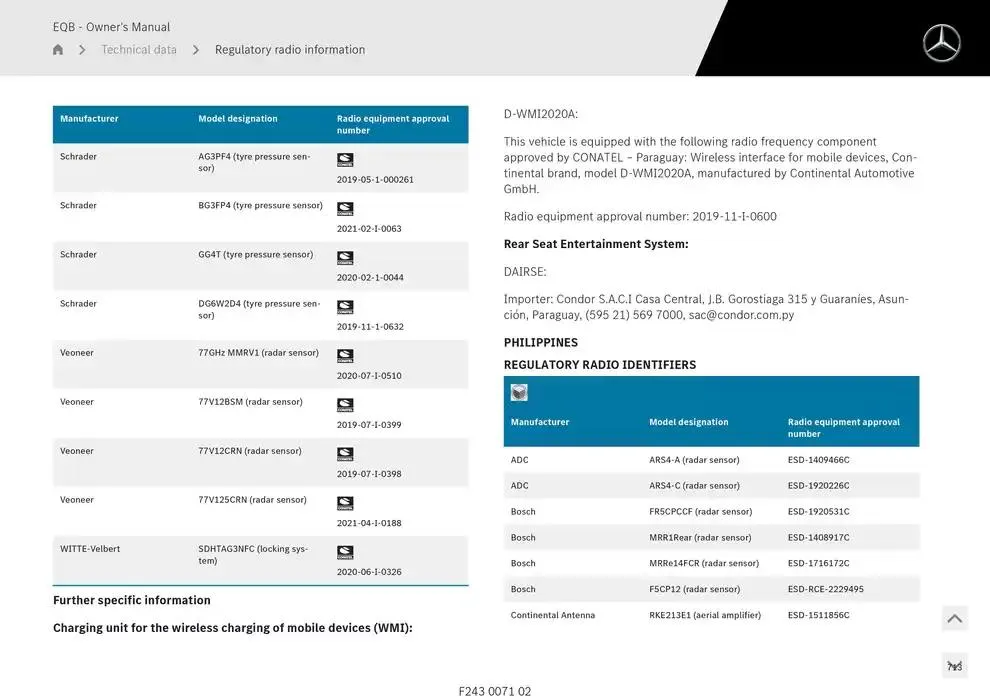Click the approval icon in the 77V12BSM row
The height and width of the screenshot is (700, 990).
pyautogui.click(x=344, y=405)
